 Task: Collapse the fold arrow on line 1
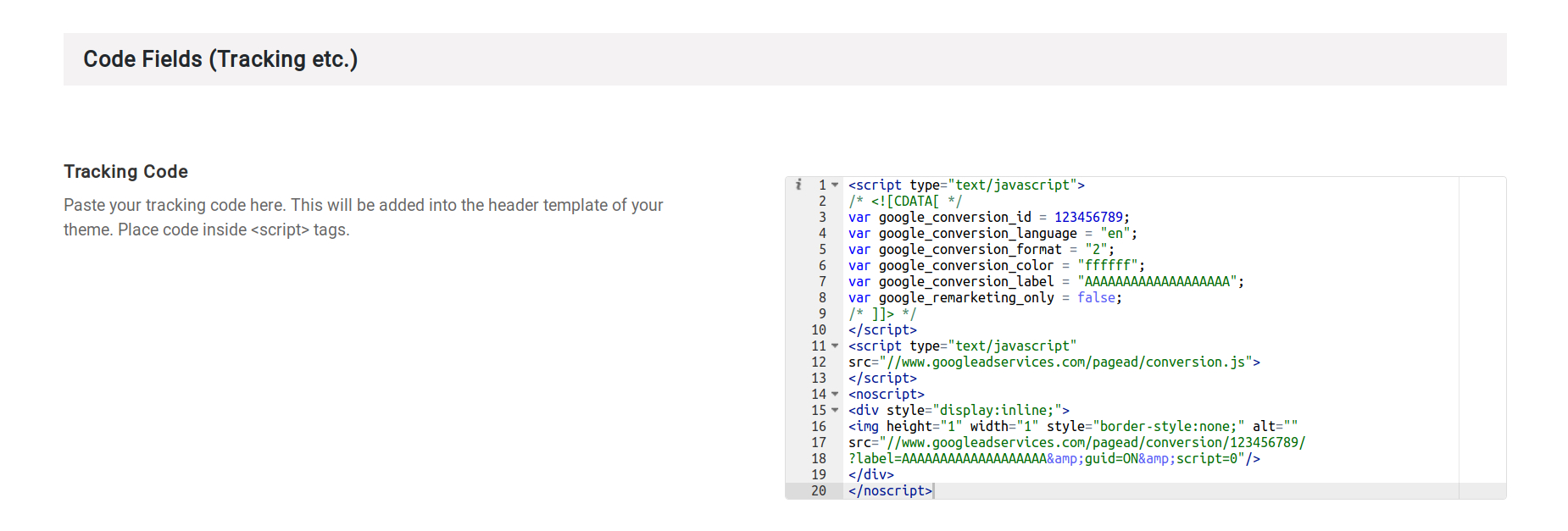click(835, 185)
